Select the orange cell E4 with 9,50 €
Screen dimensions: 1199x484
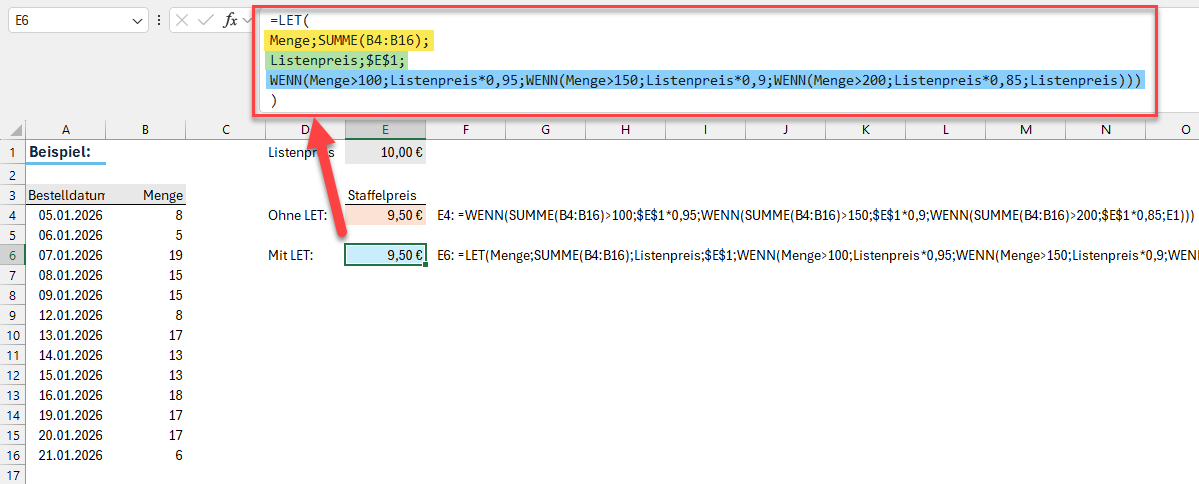pyautogui.click(x=385, y=215)
